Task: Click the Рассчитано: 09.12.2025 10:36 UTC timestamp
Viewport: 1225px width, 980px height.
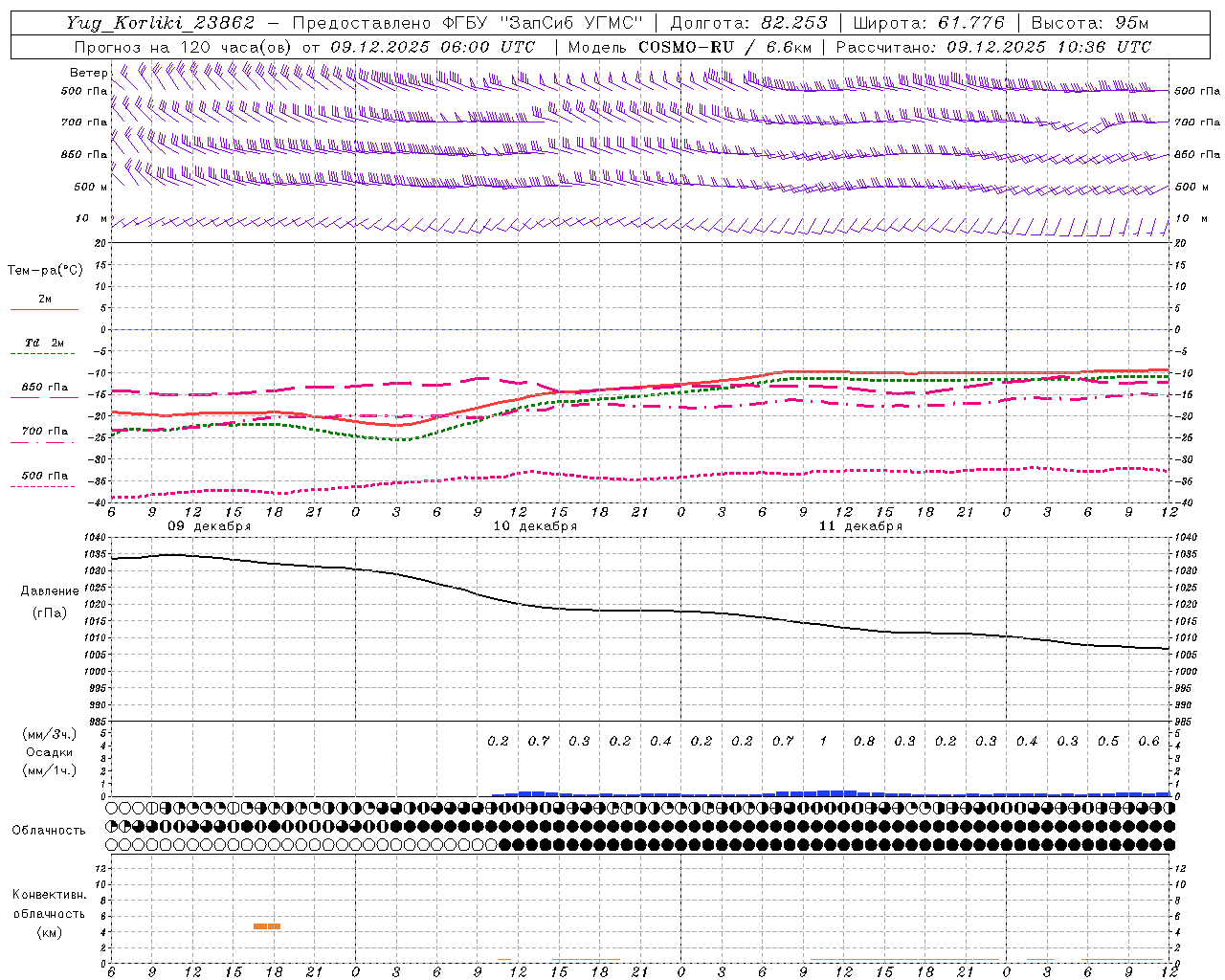Action: point(993,47)
